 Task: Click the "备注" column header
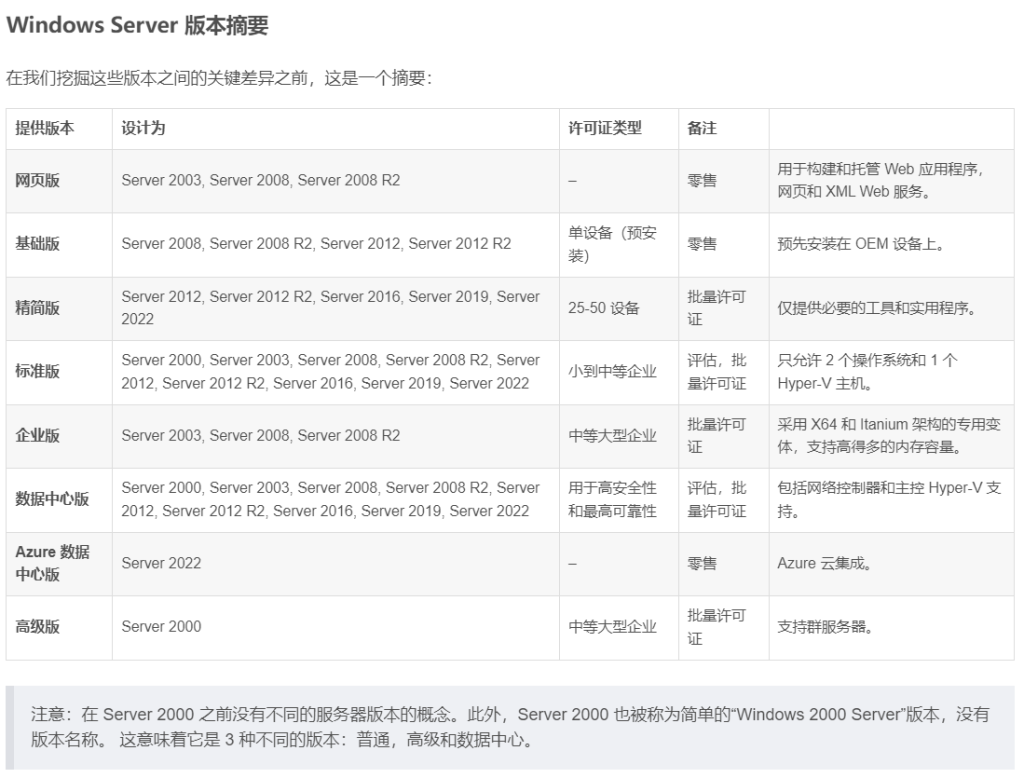(x=702, y=128)
